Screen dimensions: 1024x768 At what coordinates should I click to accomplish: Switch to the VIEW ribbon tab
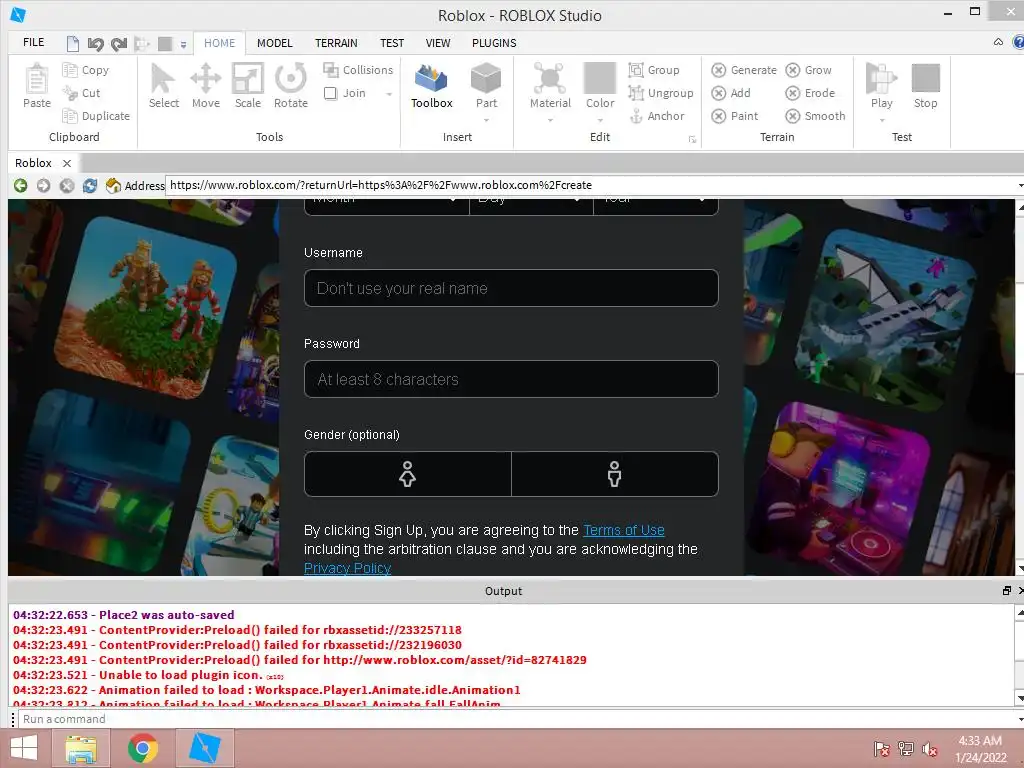coord(438,43)
